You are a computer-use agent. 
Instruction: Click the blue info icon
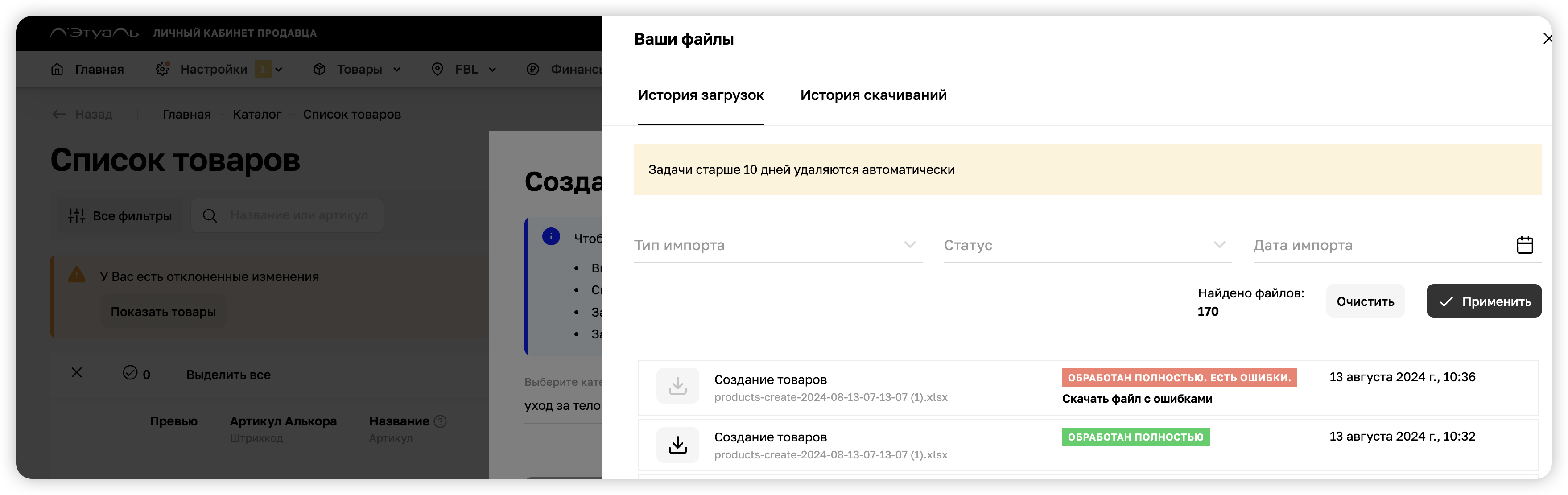click(551, 236)
